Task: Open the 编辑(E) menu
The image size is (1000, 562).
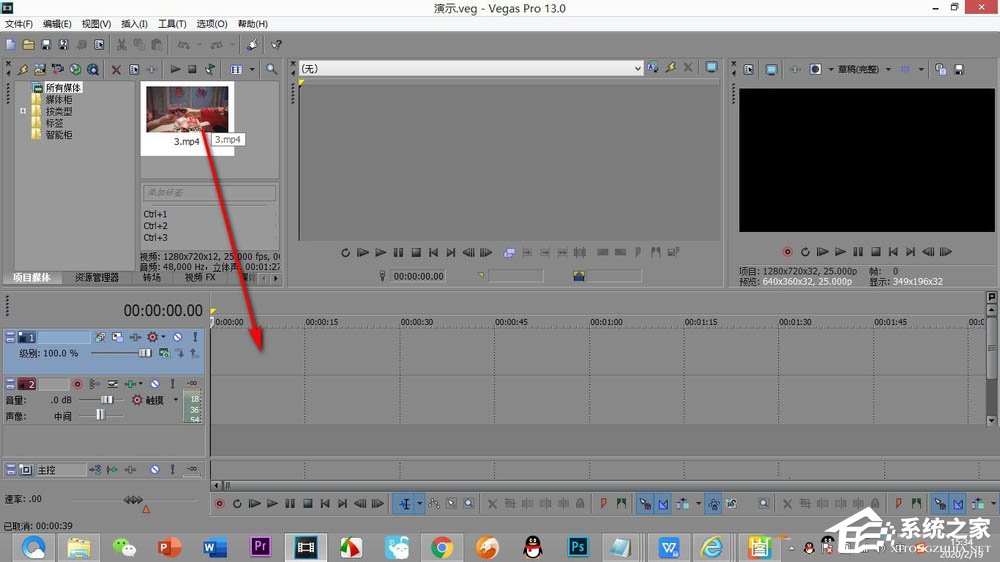Action: tap(57, 24)
